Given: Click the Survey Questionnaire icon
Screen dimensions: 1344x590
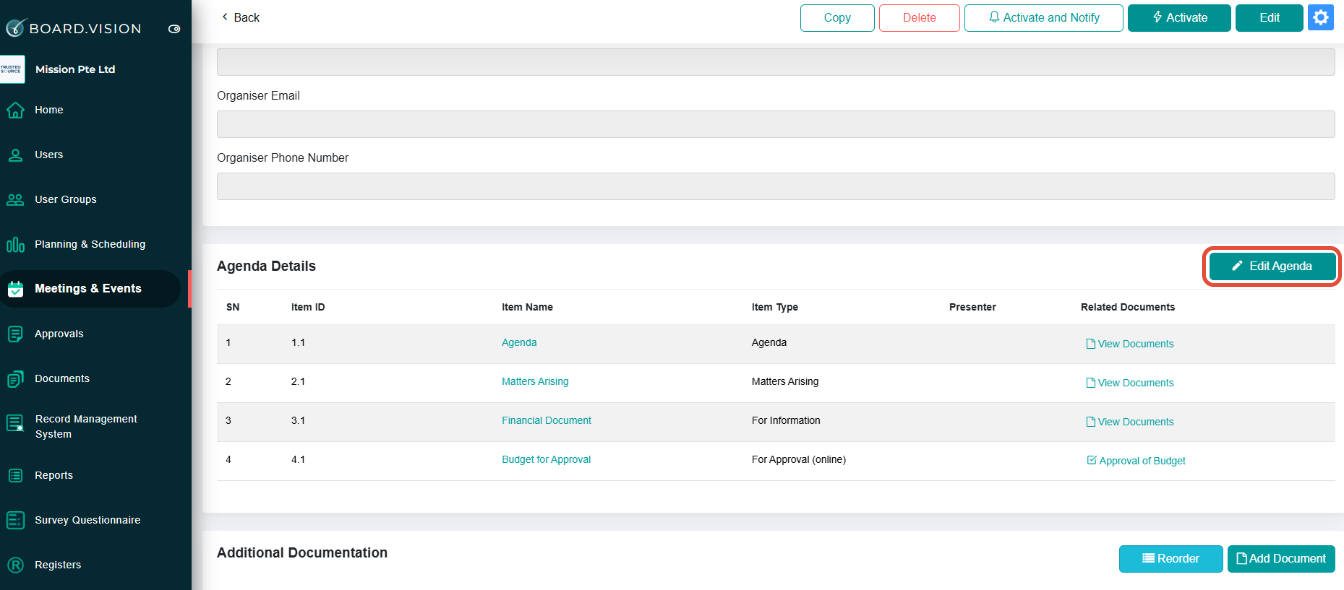Looking at the screenshot, I should [15, 520].
